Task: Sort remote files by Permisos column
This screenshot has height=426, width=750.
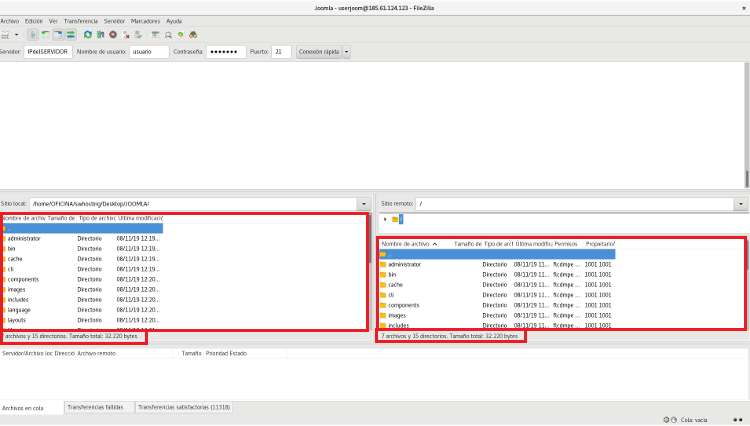Action: (566, 244)
